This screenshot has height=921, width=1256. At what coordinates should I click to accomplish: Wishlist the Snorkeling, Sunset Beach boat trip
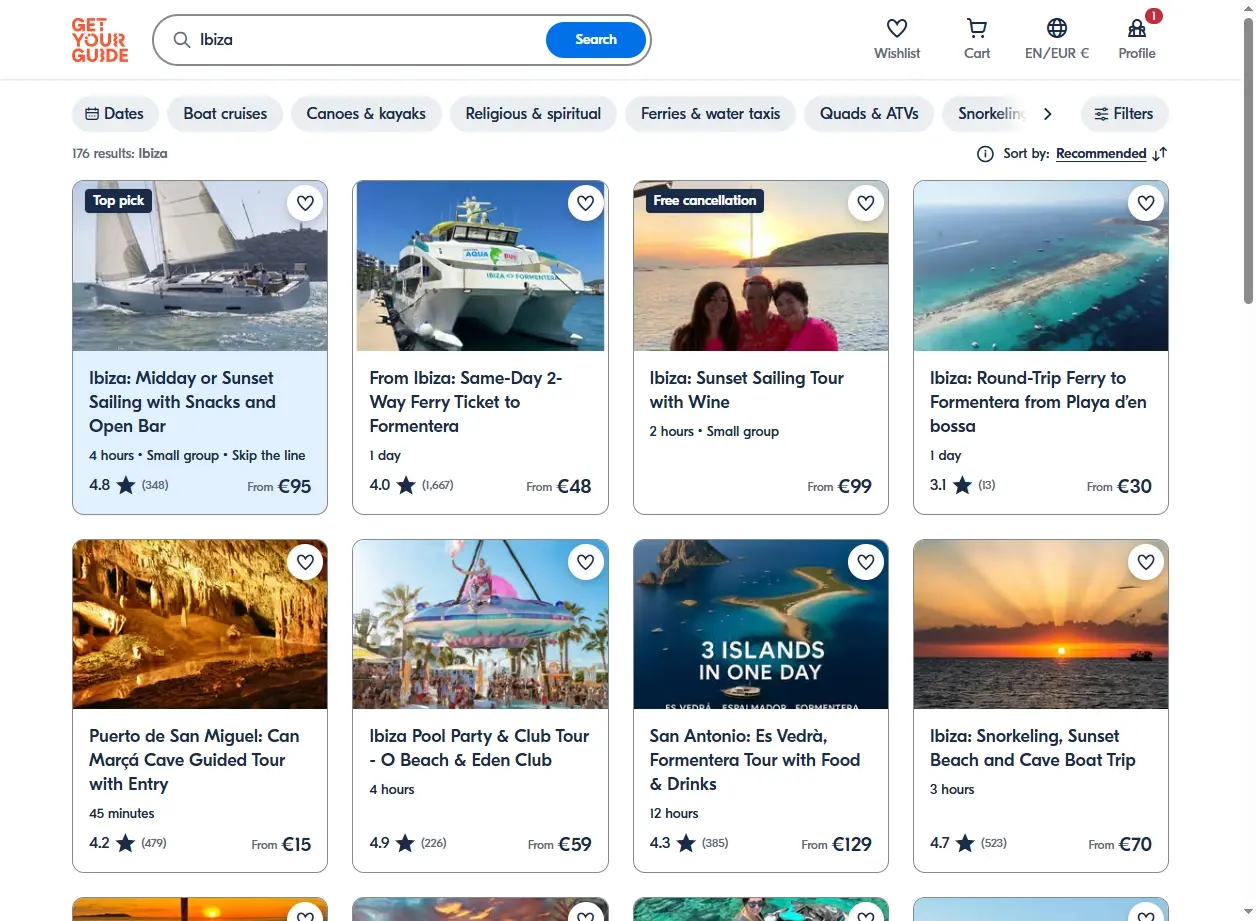pyautogui.click(x=1146, y=563)
